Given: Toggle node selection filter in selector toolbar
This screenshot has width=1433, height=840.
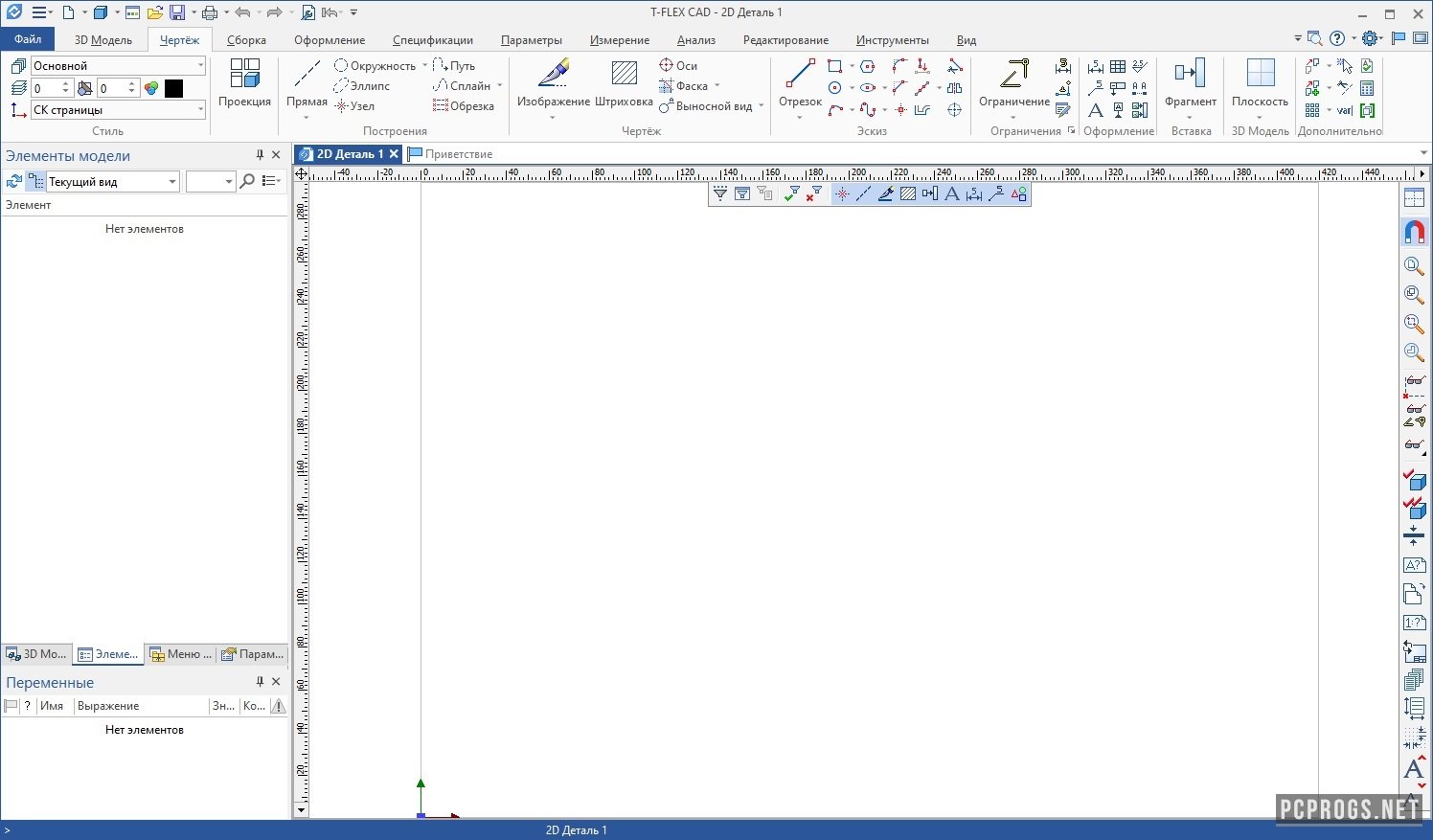Looking at the screenshot, I should coord(842,193).
